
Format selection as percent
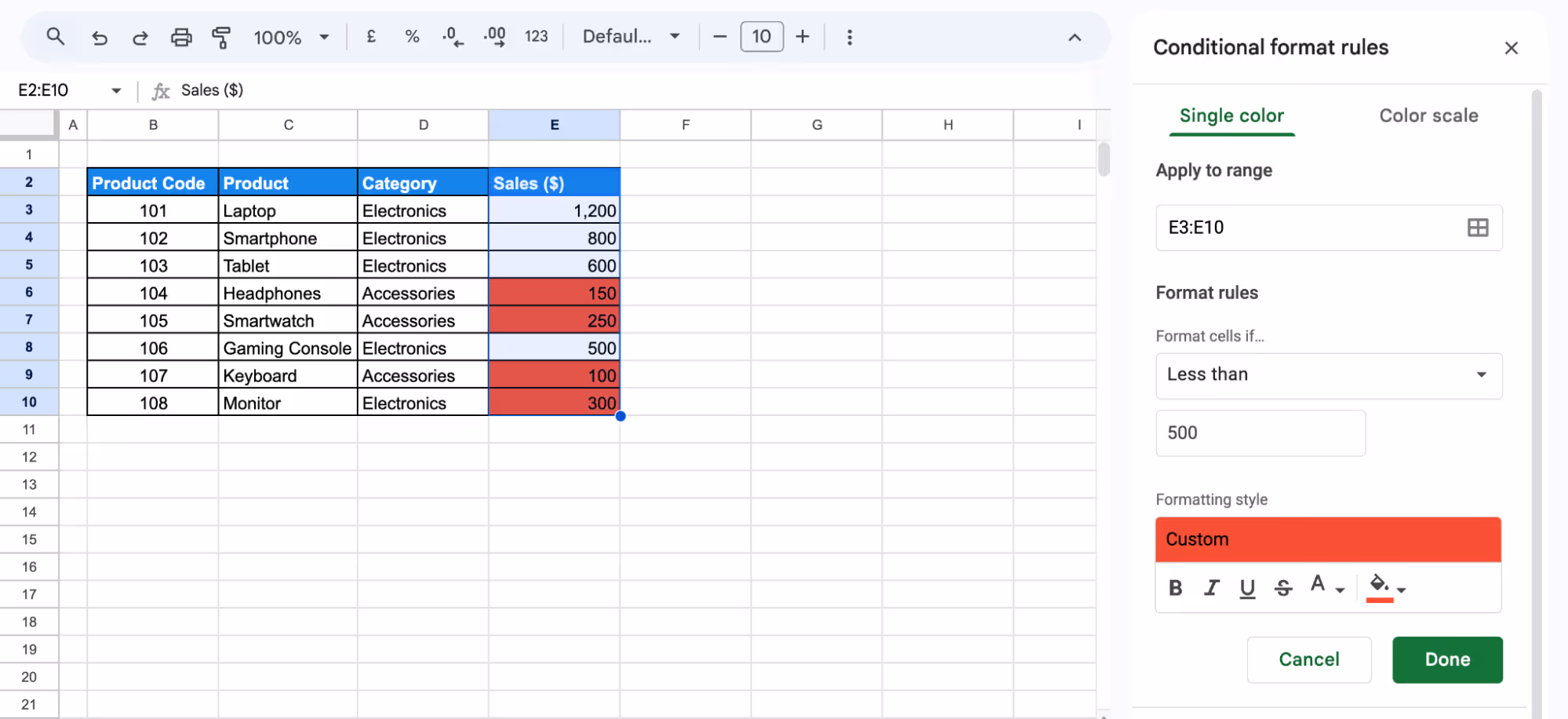point(412,36)
